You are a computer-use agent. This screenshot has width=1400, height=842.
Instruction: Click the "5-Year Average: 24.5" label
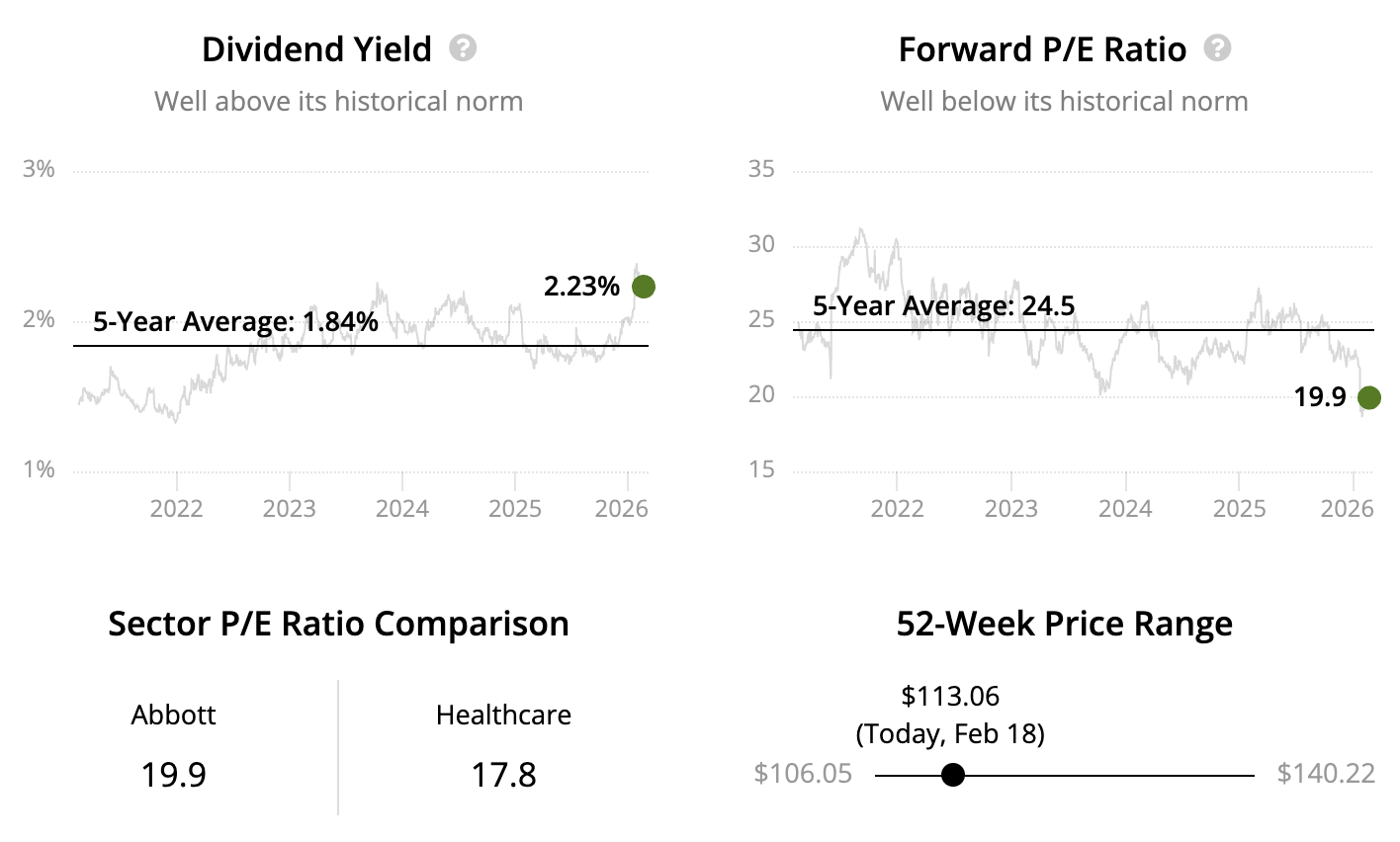point(943,305)
